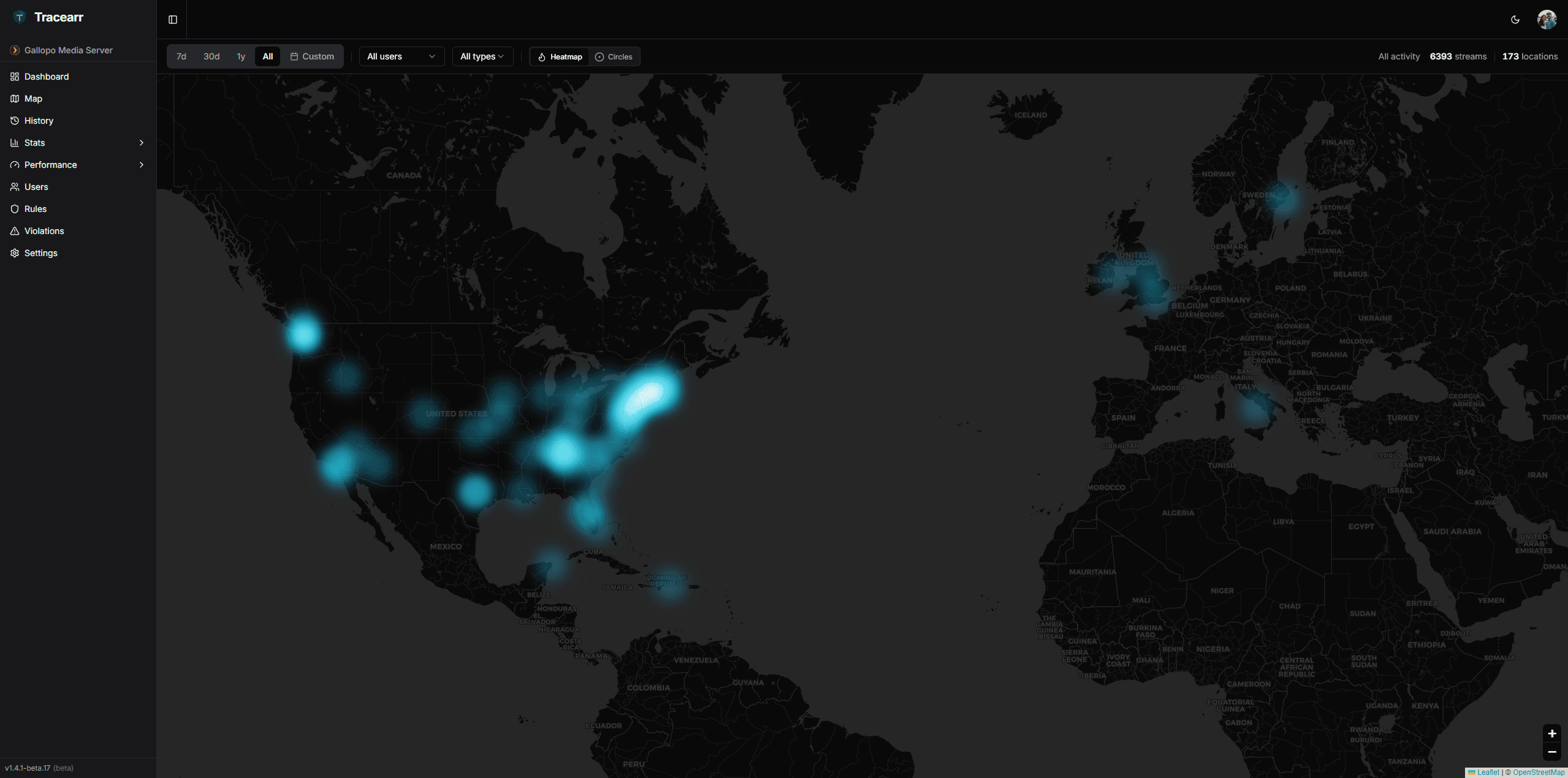
Task: Select the 1y time range tab
Action: [x=240, y=56]
